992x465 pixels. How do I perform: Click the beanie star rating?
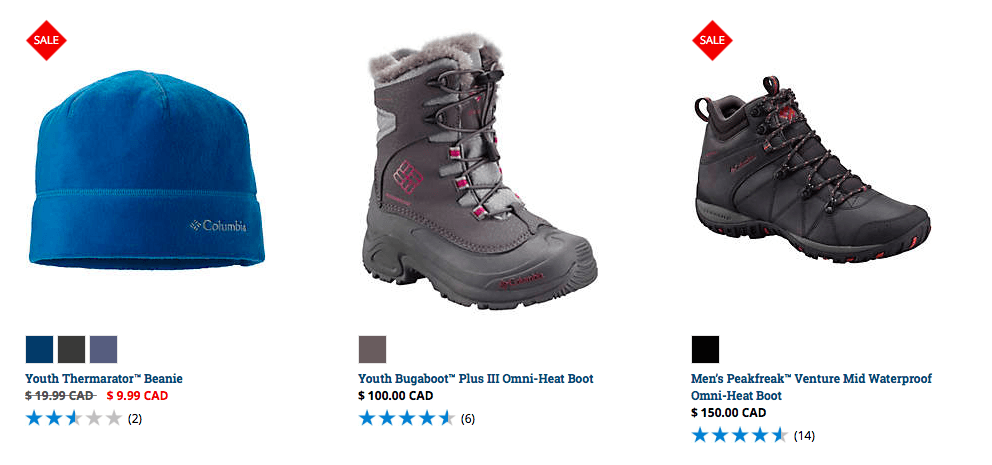click(x=74, y=418)
